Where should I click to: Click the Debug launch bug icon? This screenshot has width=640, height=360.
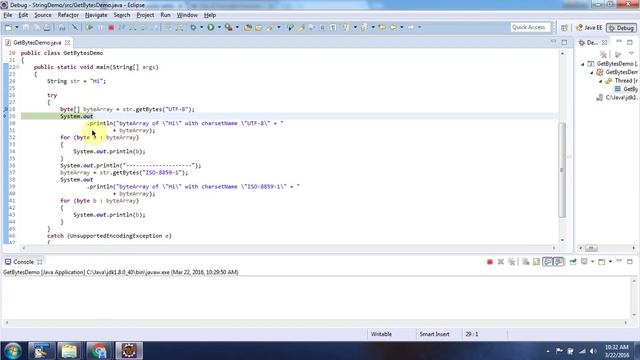193,27
